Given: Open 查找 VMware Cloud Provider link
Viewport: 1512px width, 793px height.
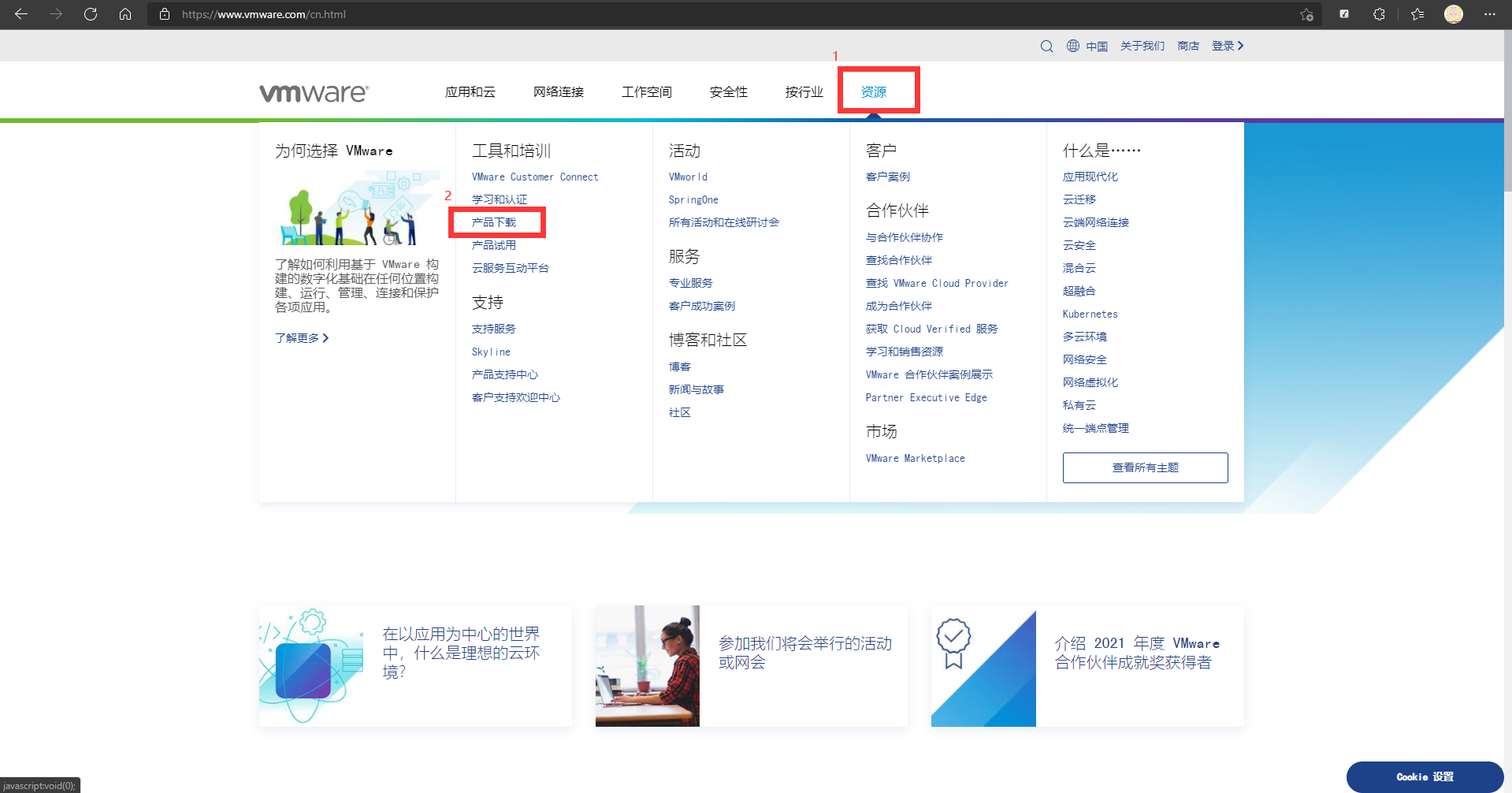Looking at the screenshot, I should click(x=937, y=284).
